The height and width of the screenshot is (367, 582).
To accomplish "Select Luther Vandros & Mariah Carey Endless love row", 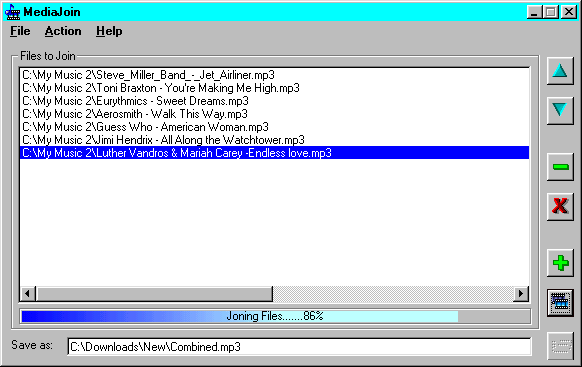I will click(x=274, y=153).
